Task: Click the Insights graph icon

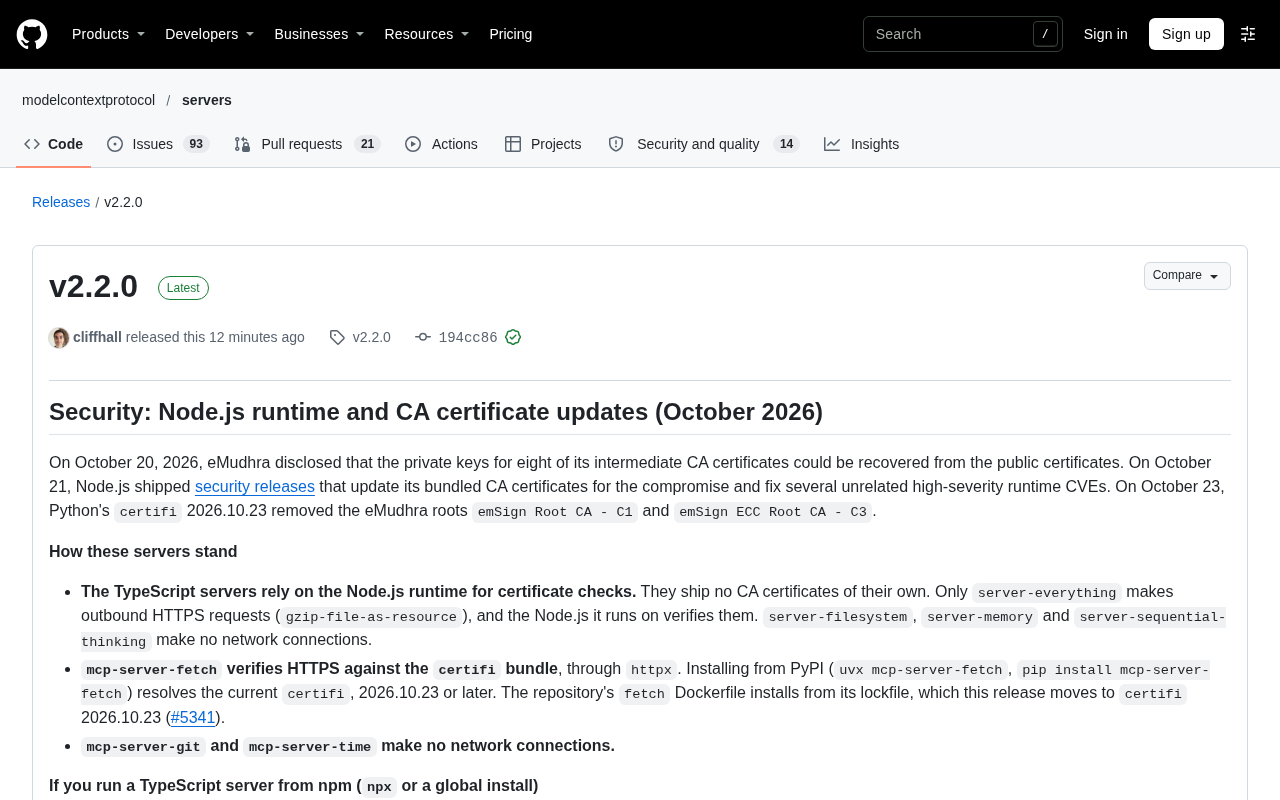Action: (832, 144)
